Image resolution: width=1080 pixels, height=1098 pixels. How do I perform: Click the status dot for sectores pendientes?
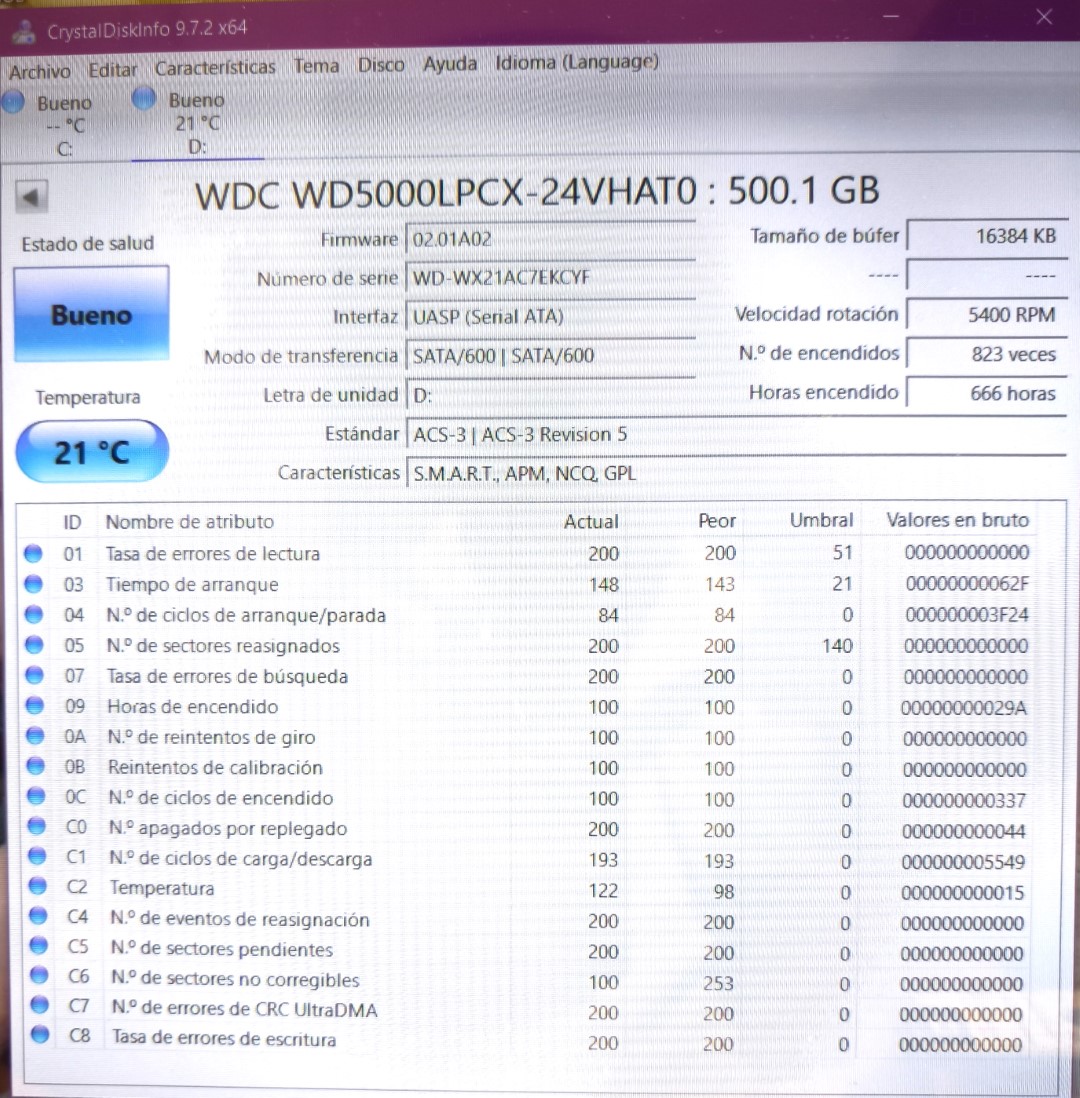point(39,947)
